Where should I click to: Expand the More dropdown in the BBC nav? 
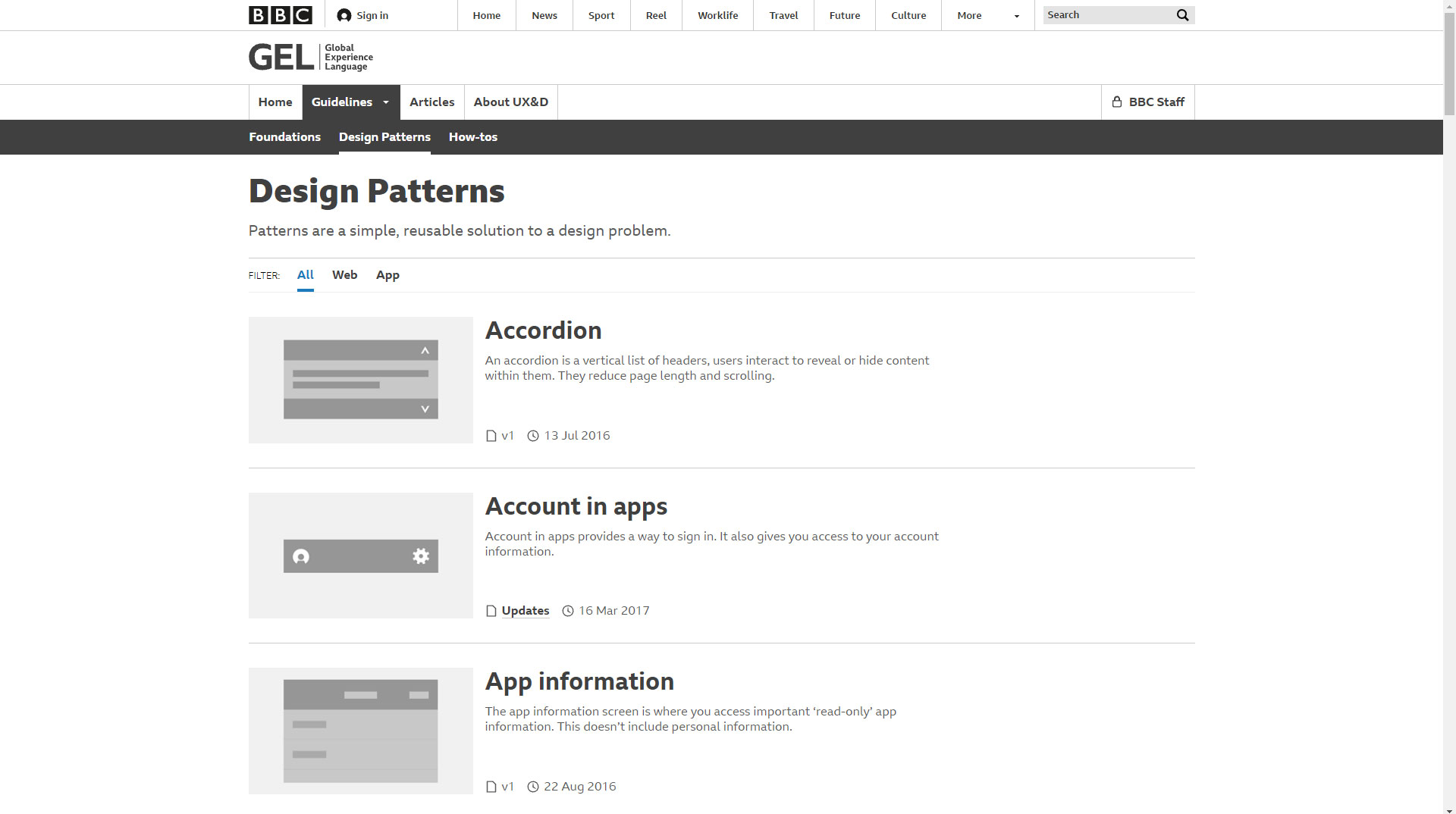point(987,15)
